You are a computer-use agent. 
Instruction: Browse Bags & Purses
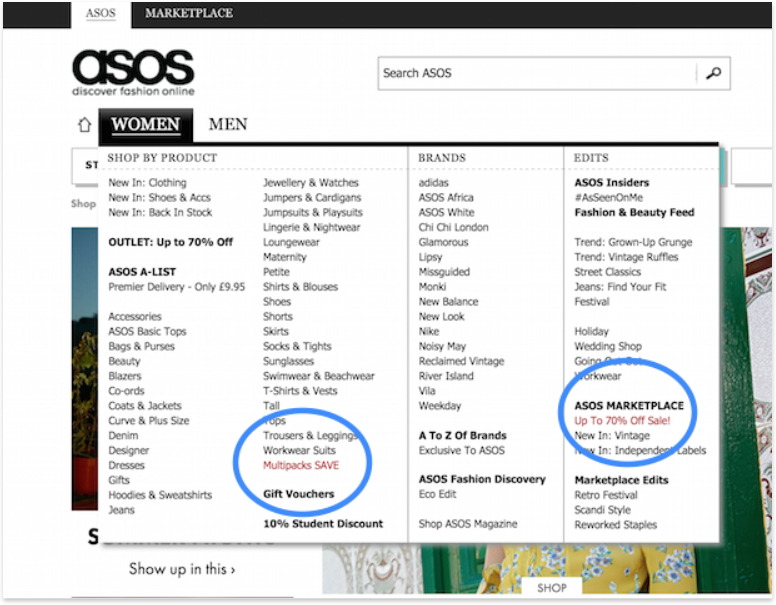(142, 346)
